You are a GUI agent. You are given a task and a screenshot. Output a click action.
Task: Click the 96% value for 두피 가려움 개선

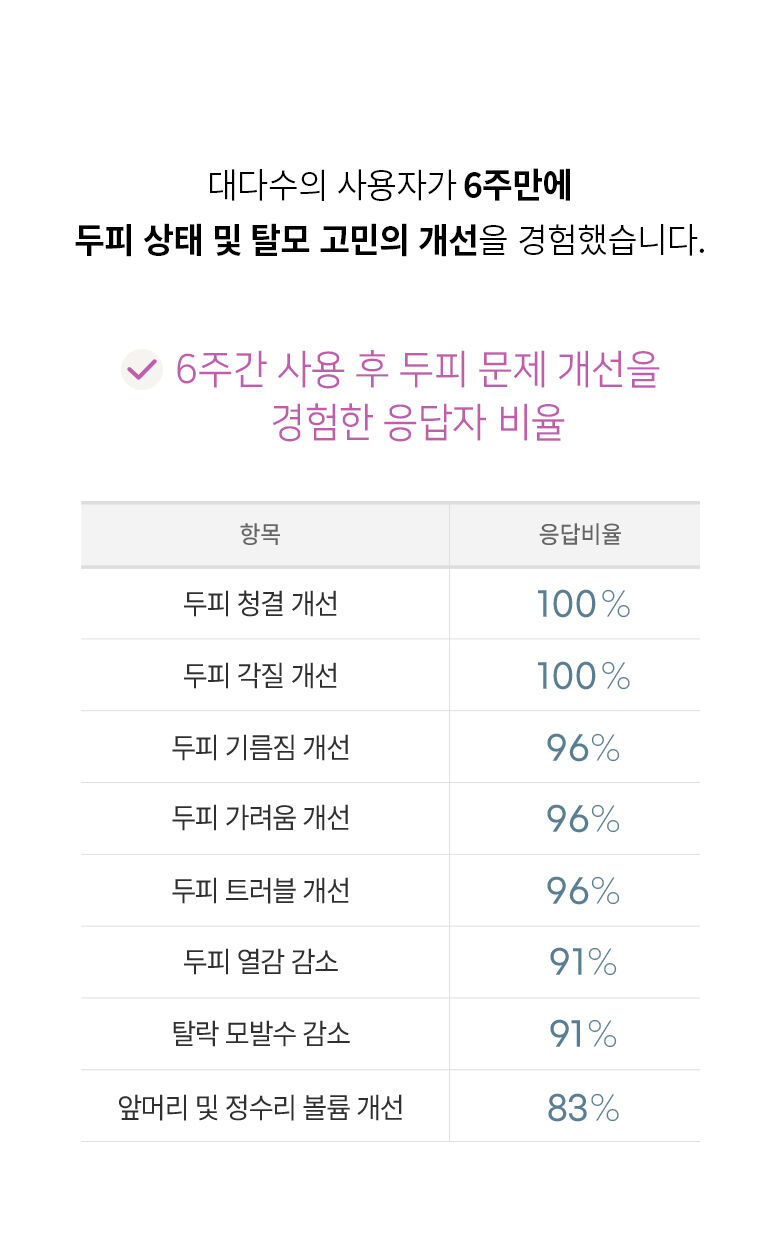click(583, 819)
